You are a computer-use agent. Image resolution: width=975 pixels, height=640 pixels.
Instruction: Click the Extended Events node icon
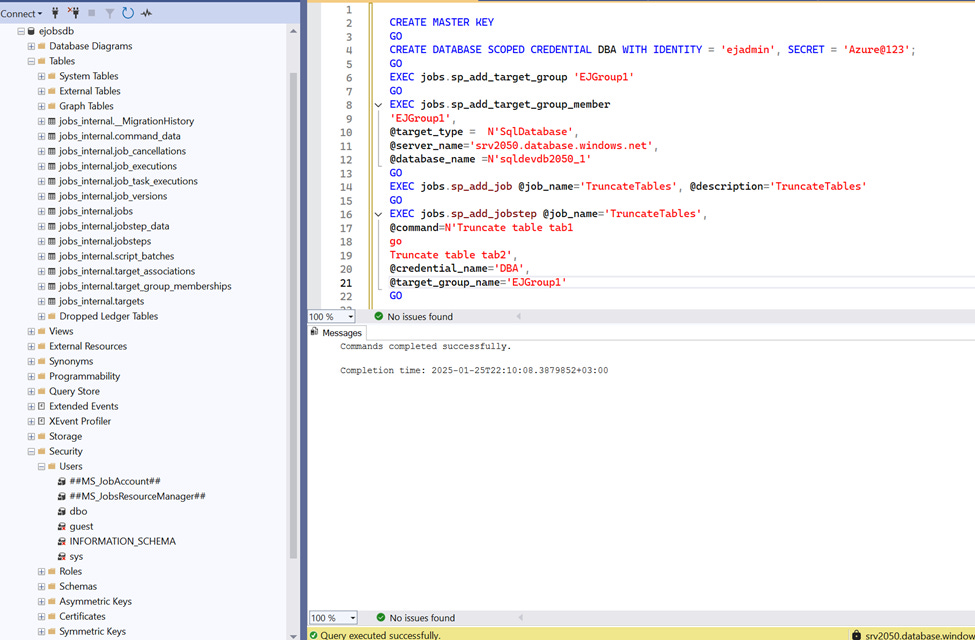(x=42, y=406)
